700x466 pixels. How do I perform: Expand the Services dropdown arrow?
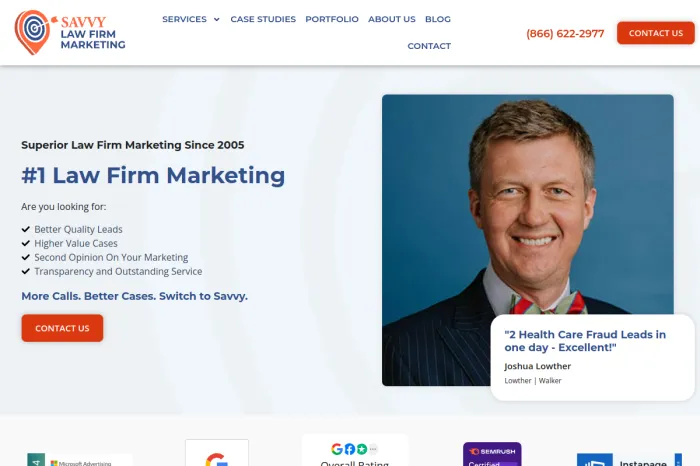[x=217, y=20]
